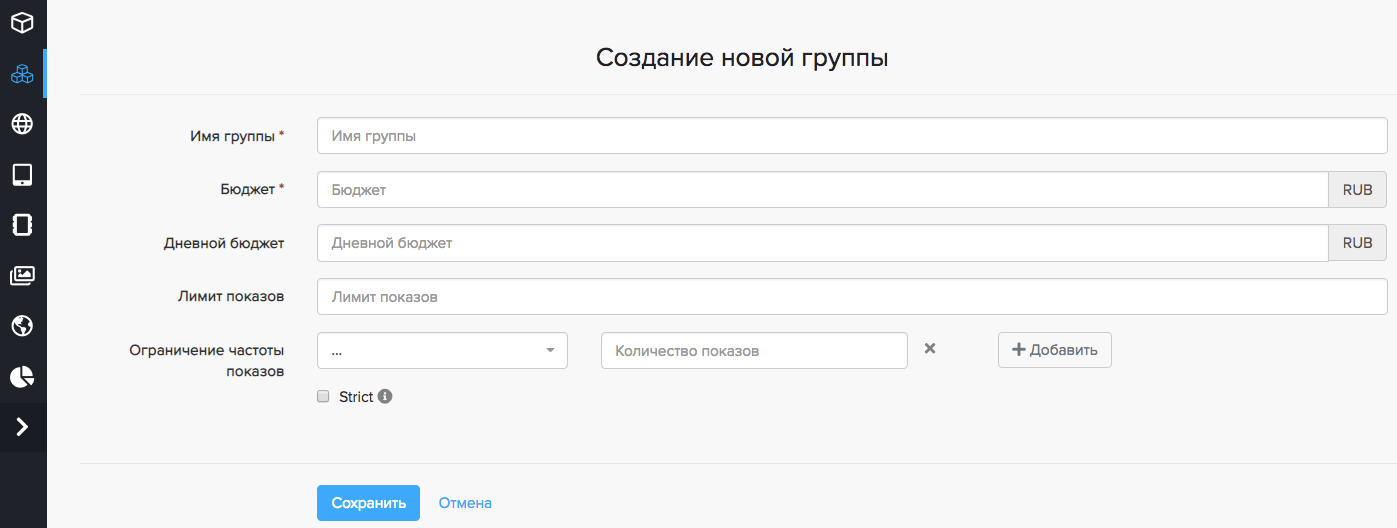Select the Дневной бюджет input field
Image resolution: width=1397 pixels, height=528 pixels.
click(822, 243)
